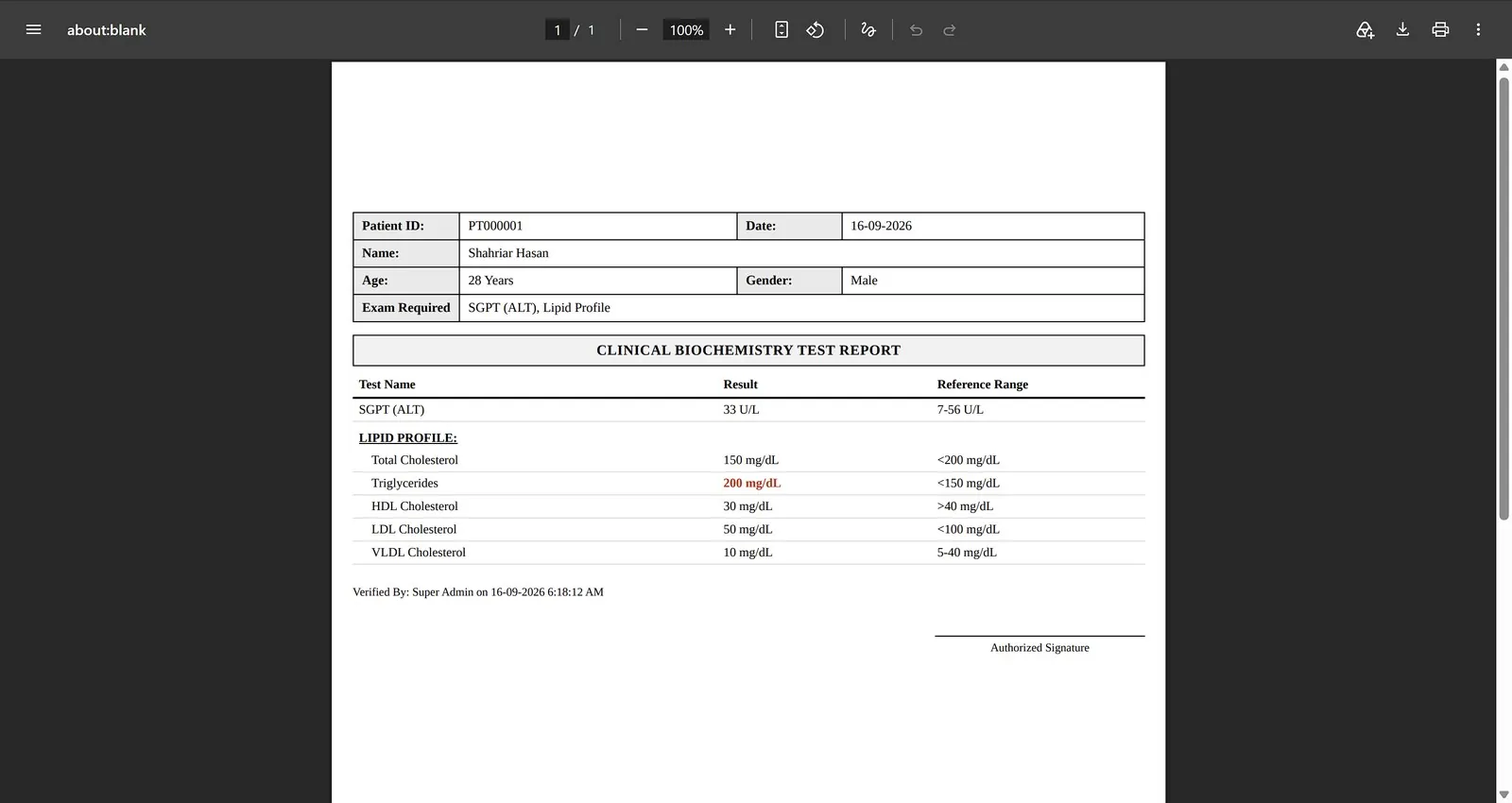This screenshot has height=803, width=1512.
Task: Click the SGPT (ALT) result 33 U/L
Action: 741,410
